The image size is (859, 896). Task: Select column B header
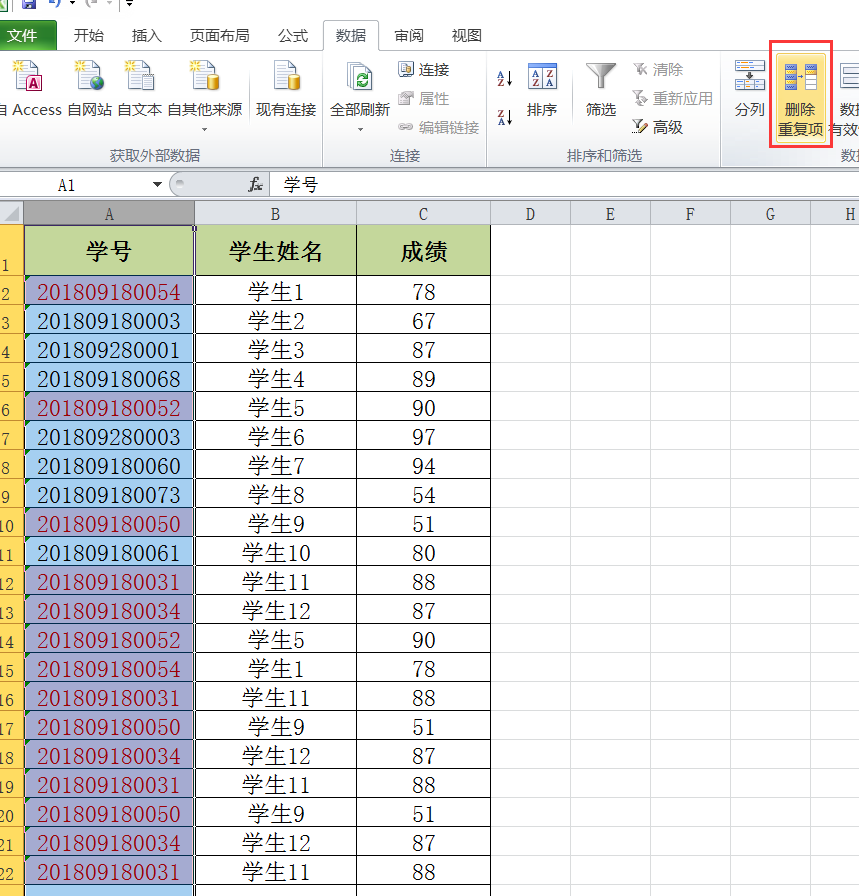[x=275, y=214]
